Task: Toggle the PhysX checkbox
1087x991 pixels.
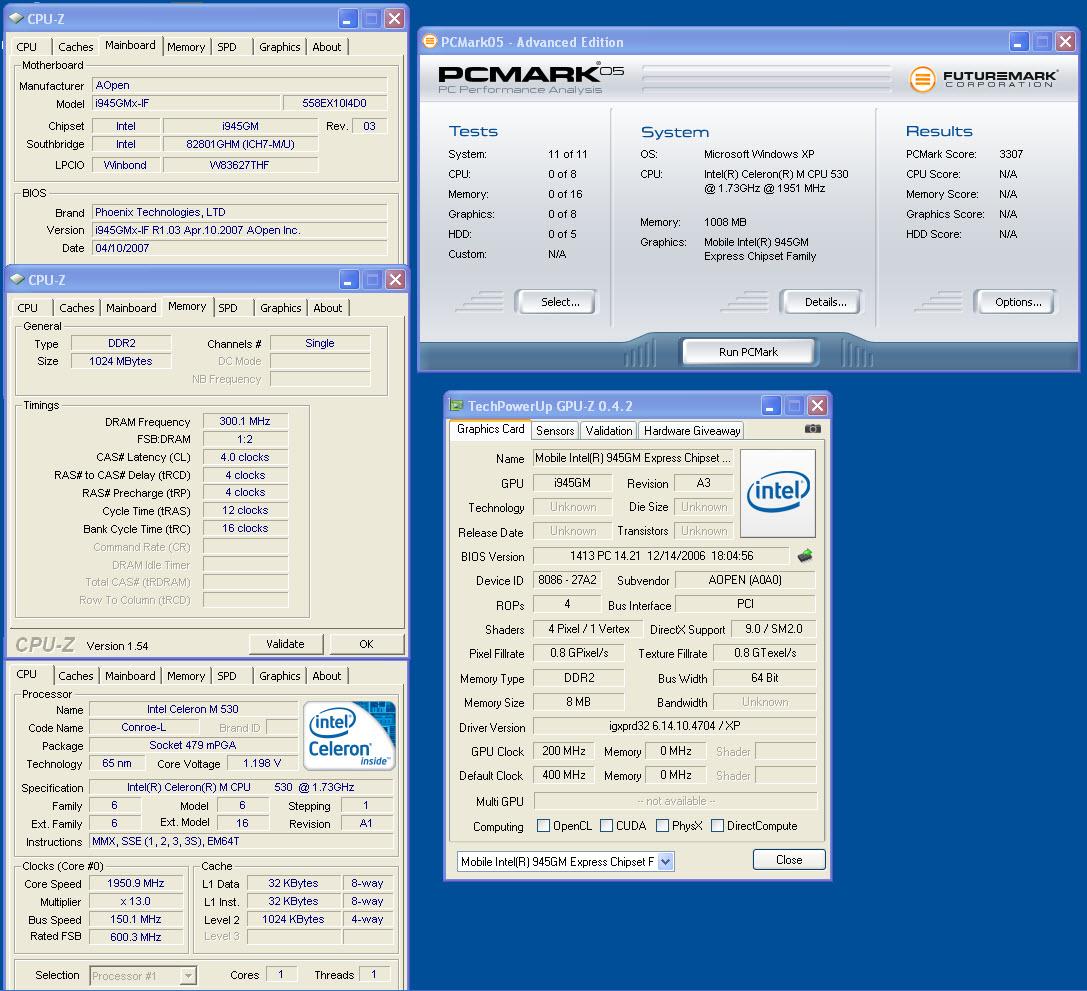Action: [662, 825]
